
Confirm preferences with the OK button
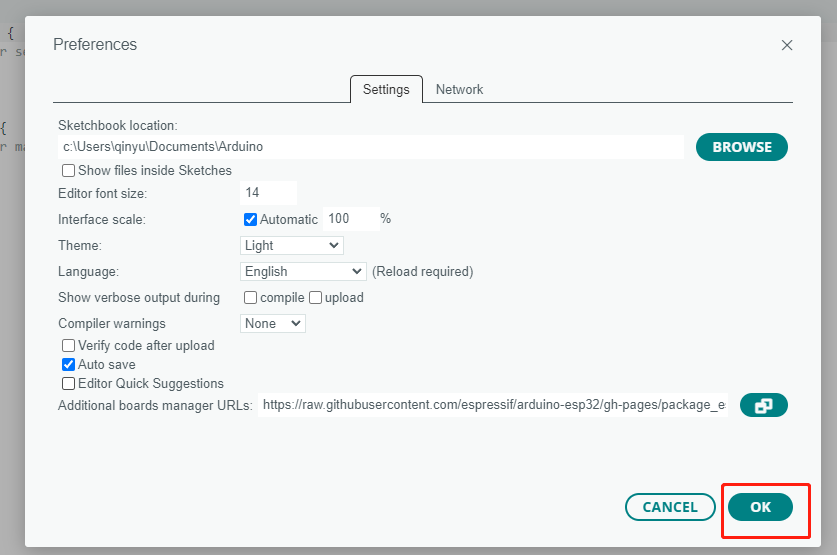pos(760,507)
